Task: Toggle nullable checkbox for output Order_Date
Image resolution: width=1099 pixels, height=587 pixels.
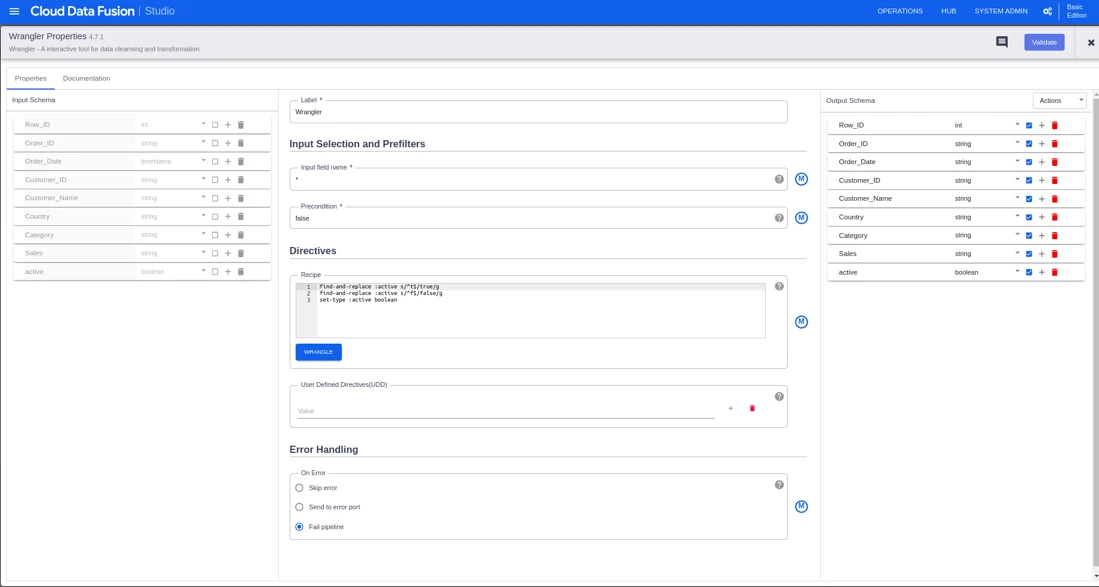Action: 1029,162
